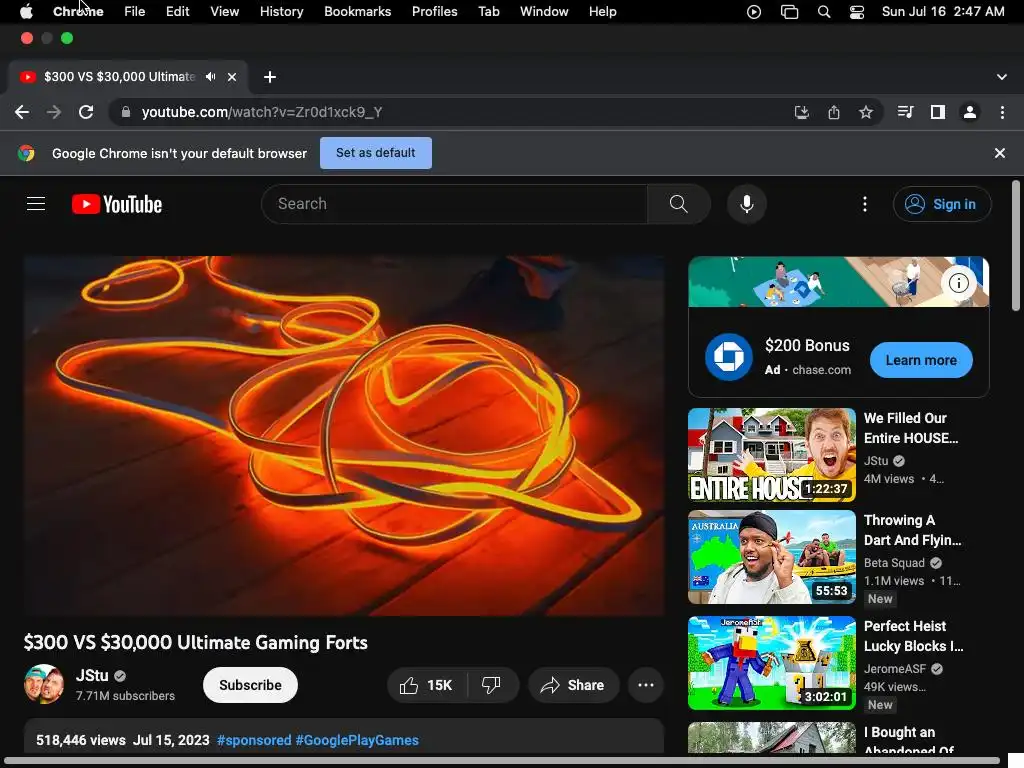Open macOS Spotlight search
The width and height of the screenshot is (1024, 768).
click(824, 12)
